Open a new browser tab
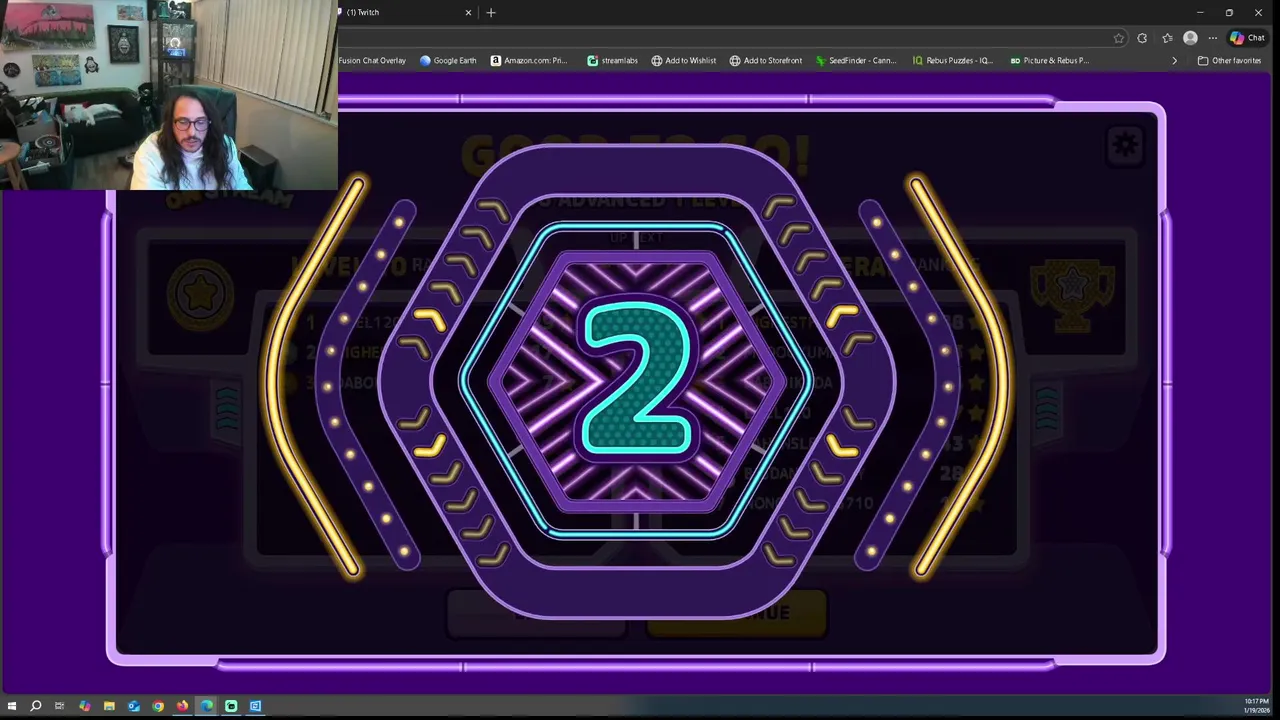The height and width of the screenshot is (720, 1280). point(491,12)
